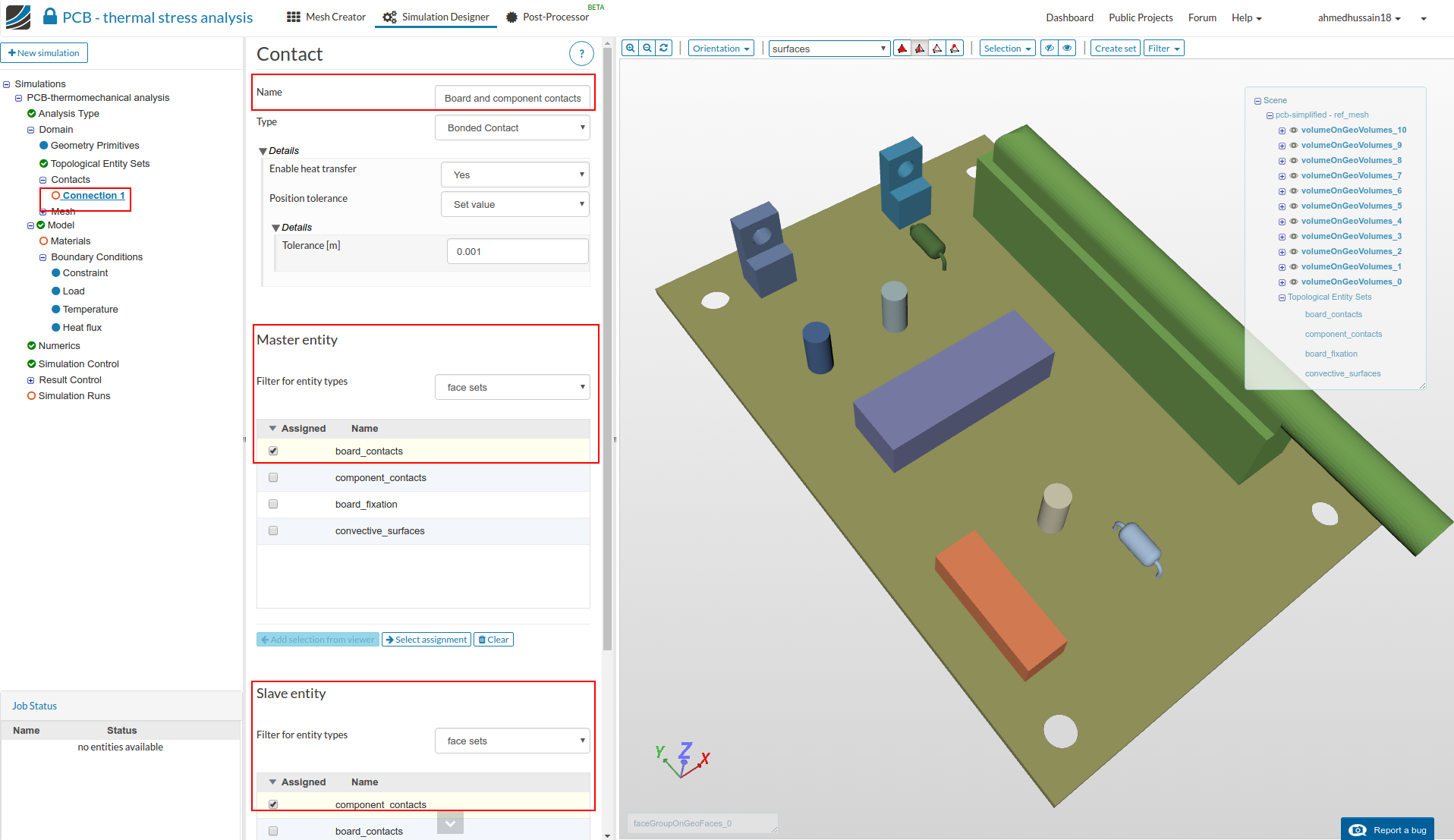Open the Post-Processor tab

pos(547,17)
